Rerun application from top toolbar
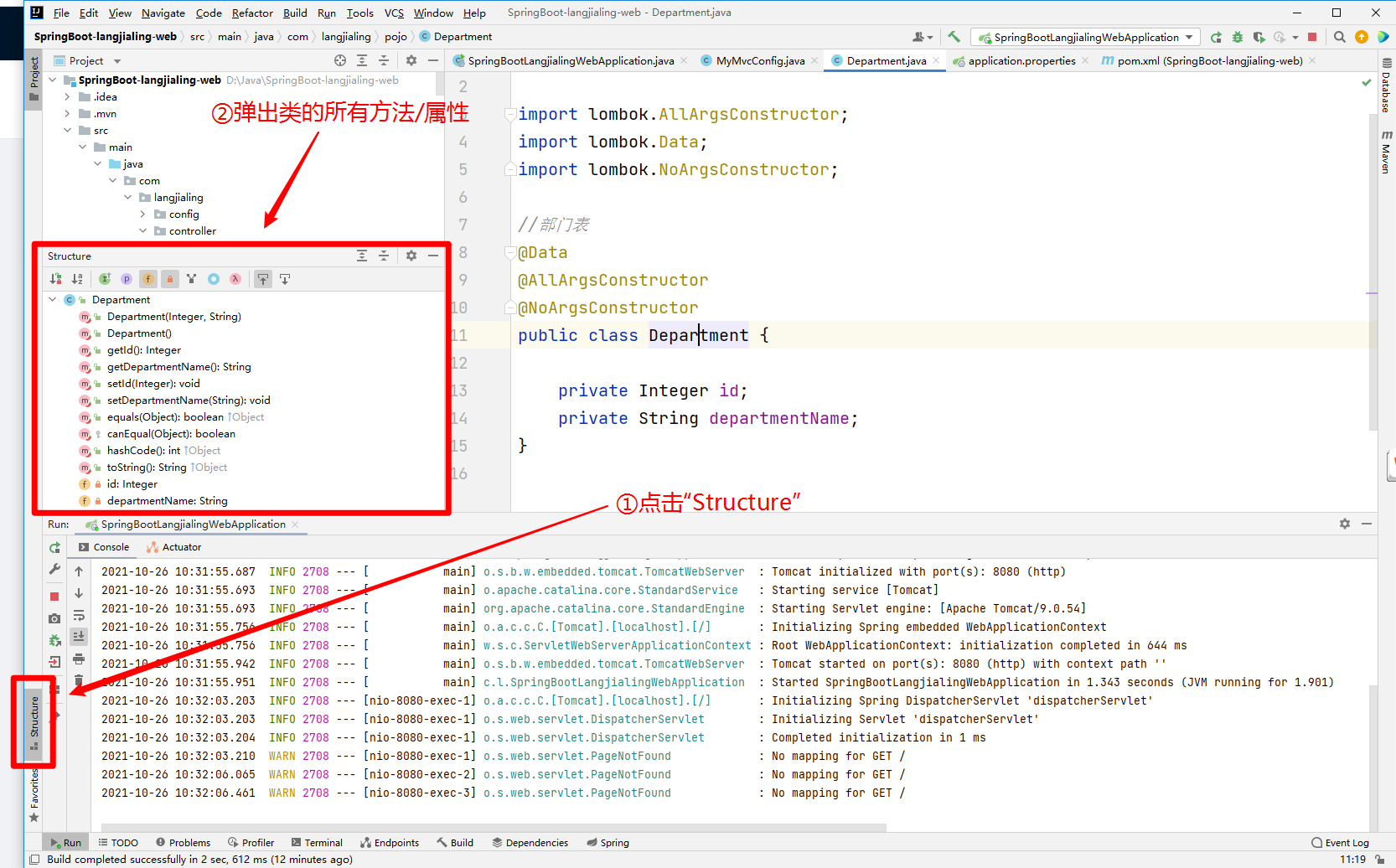This screenshot has height=868, width=1396. click(x=1216, y=37)
